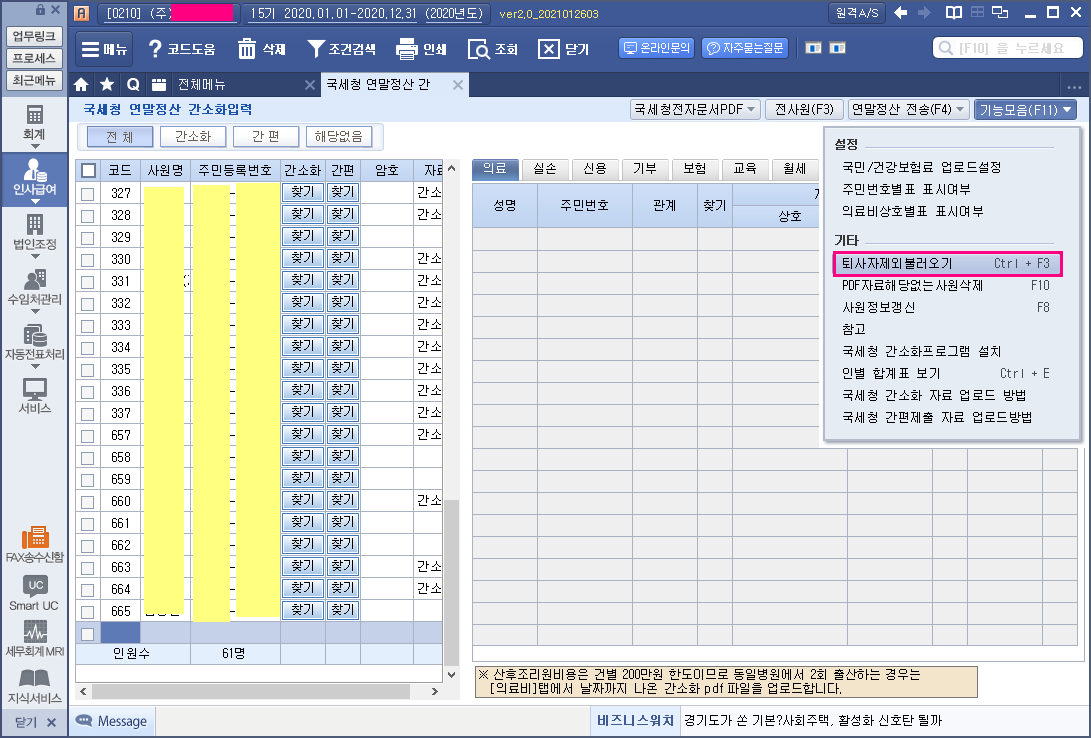Expand the arrow under 자동전표처리
Screen dimensions: 1091x738
[35, 366]
